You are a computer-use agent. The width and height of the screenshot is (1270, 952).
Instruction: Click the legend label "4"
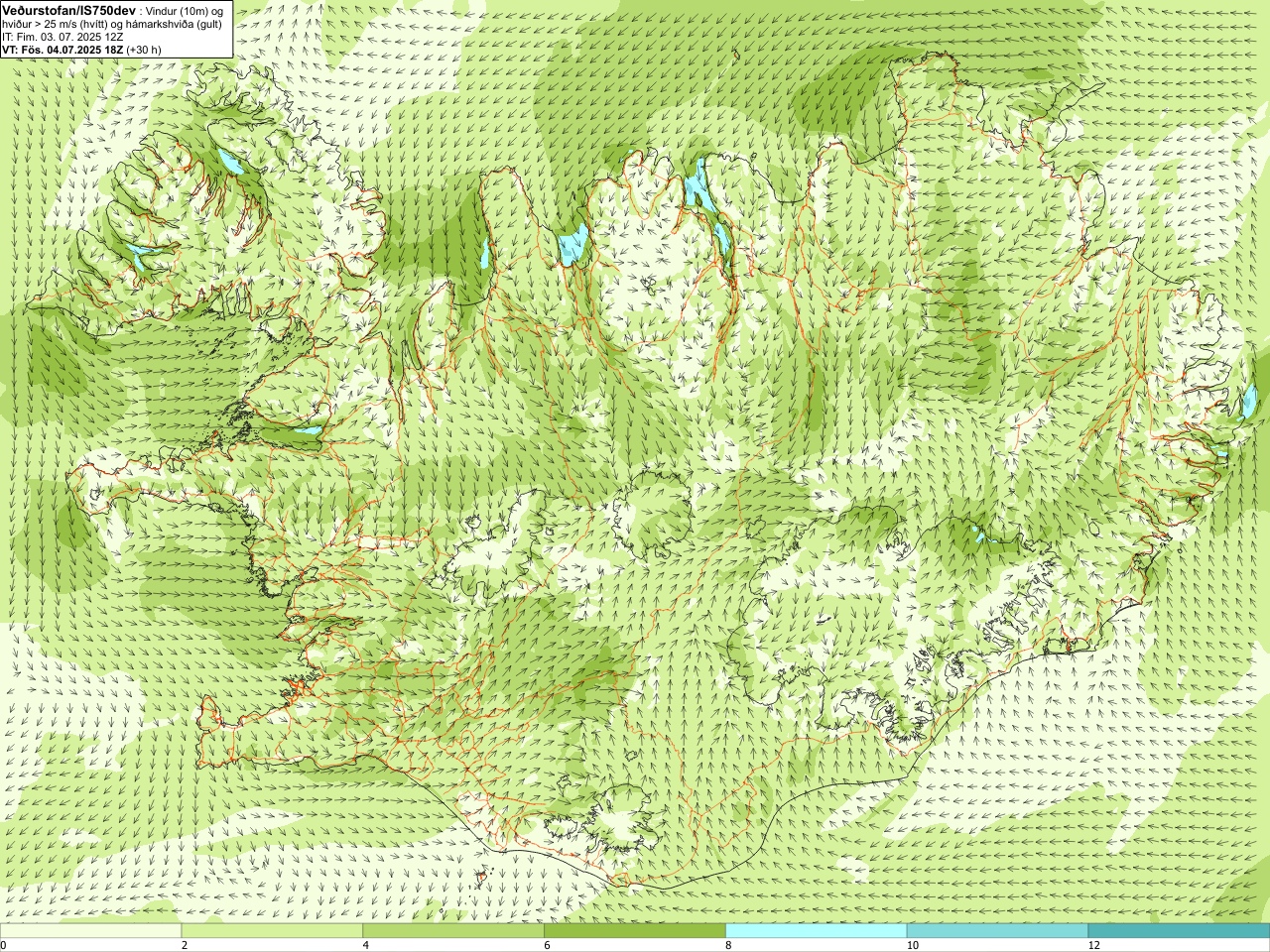(366, 945)
